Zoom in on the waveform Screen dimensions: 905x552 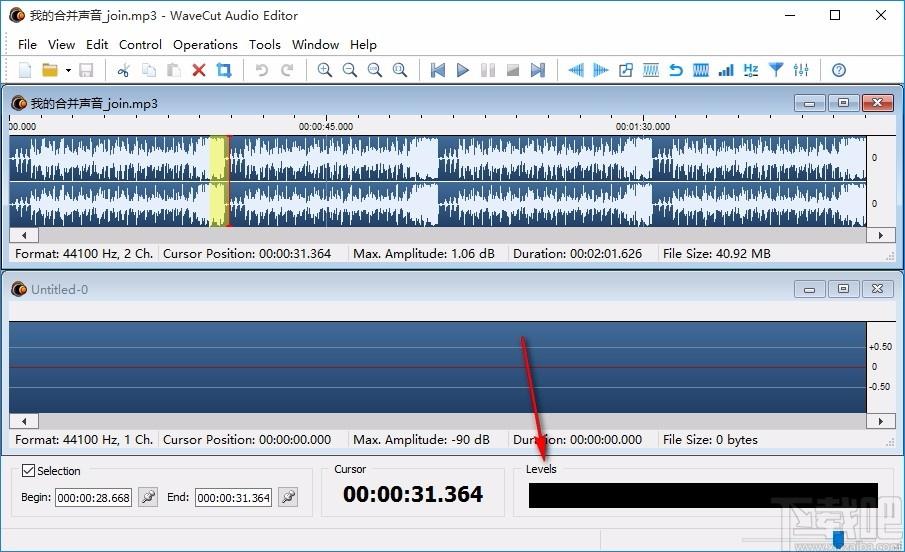324,70
